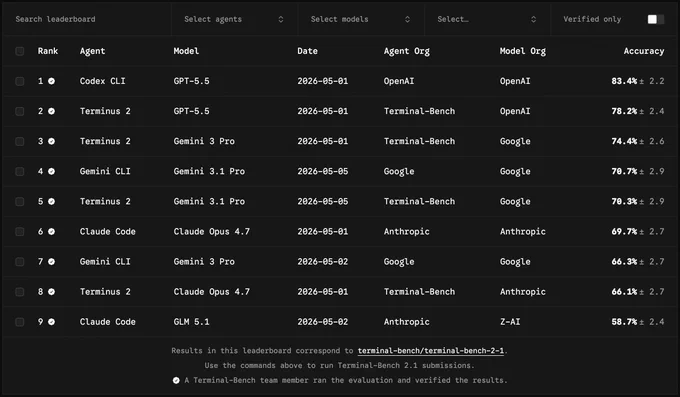This screenshot has height=397, width=680.
Task: Click the 58.7% accuracy value
Action: 624,322
